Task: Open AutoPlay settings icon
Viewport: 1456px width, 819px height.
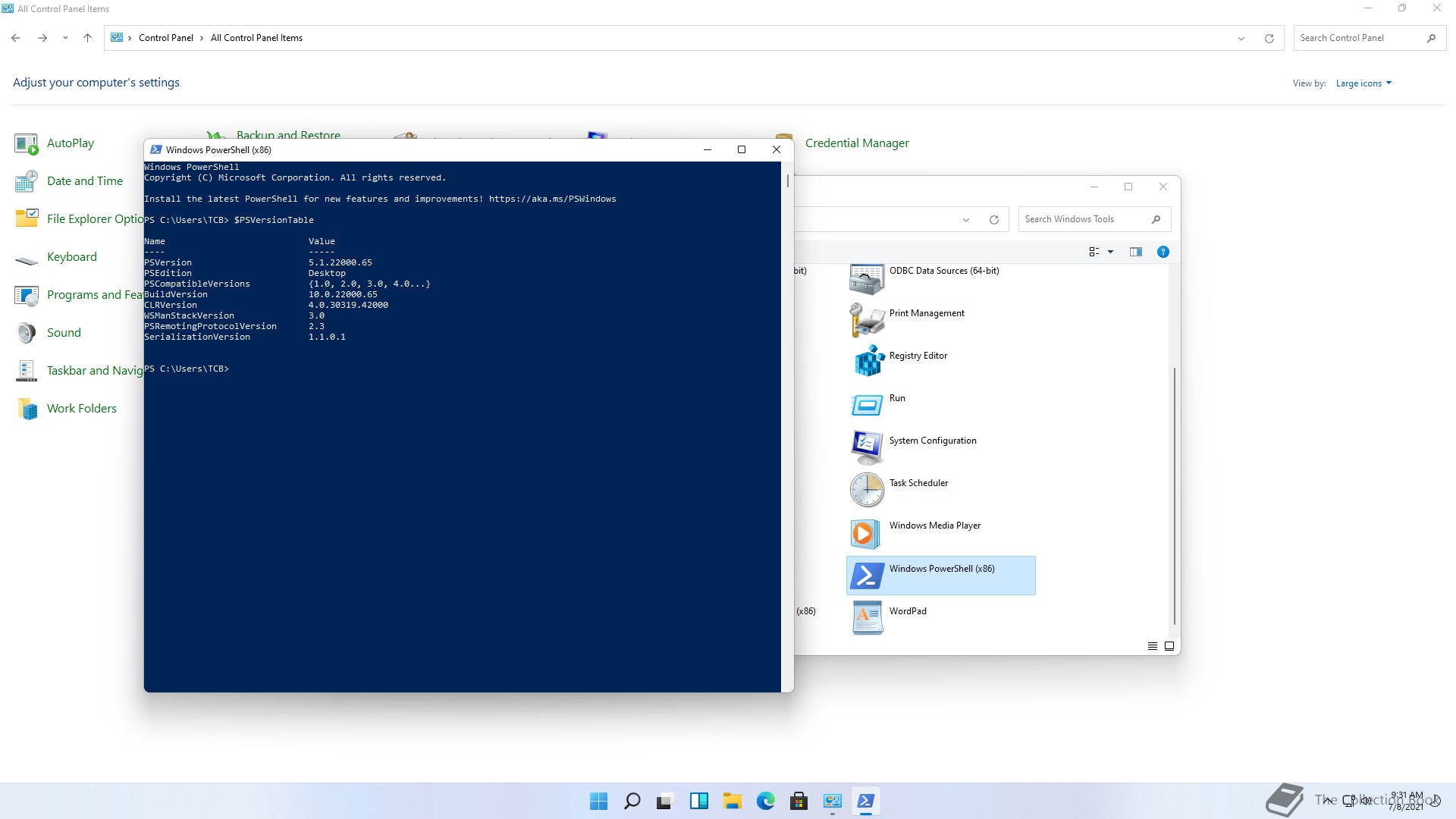Action: tap(27, 143)
